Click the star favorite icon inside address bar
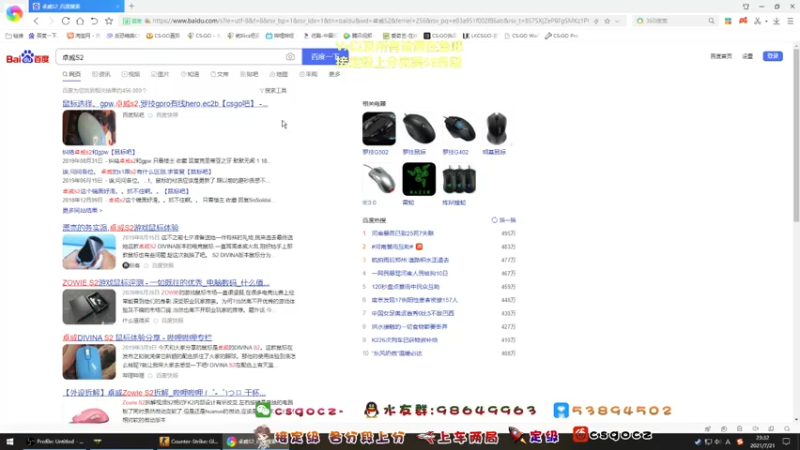 point(607,21)
